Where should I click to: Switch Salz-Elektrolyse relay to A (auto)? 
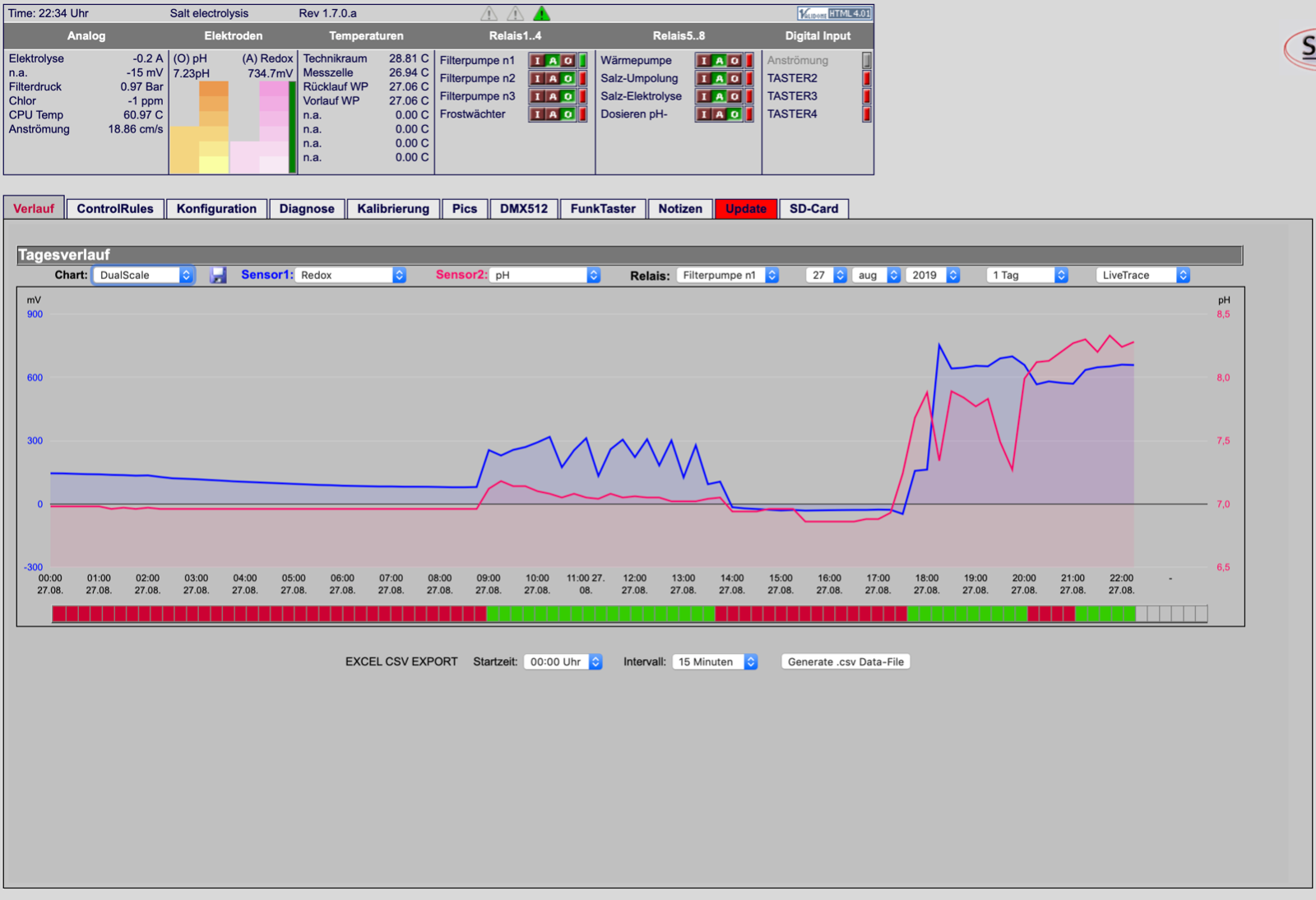click(x=720, y=96)
